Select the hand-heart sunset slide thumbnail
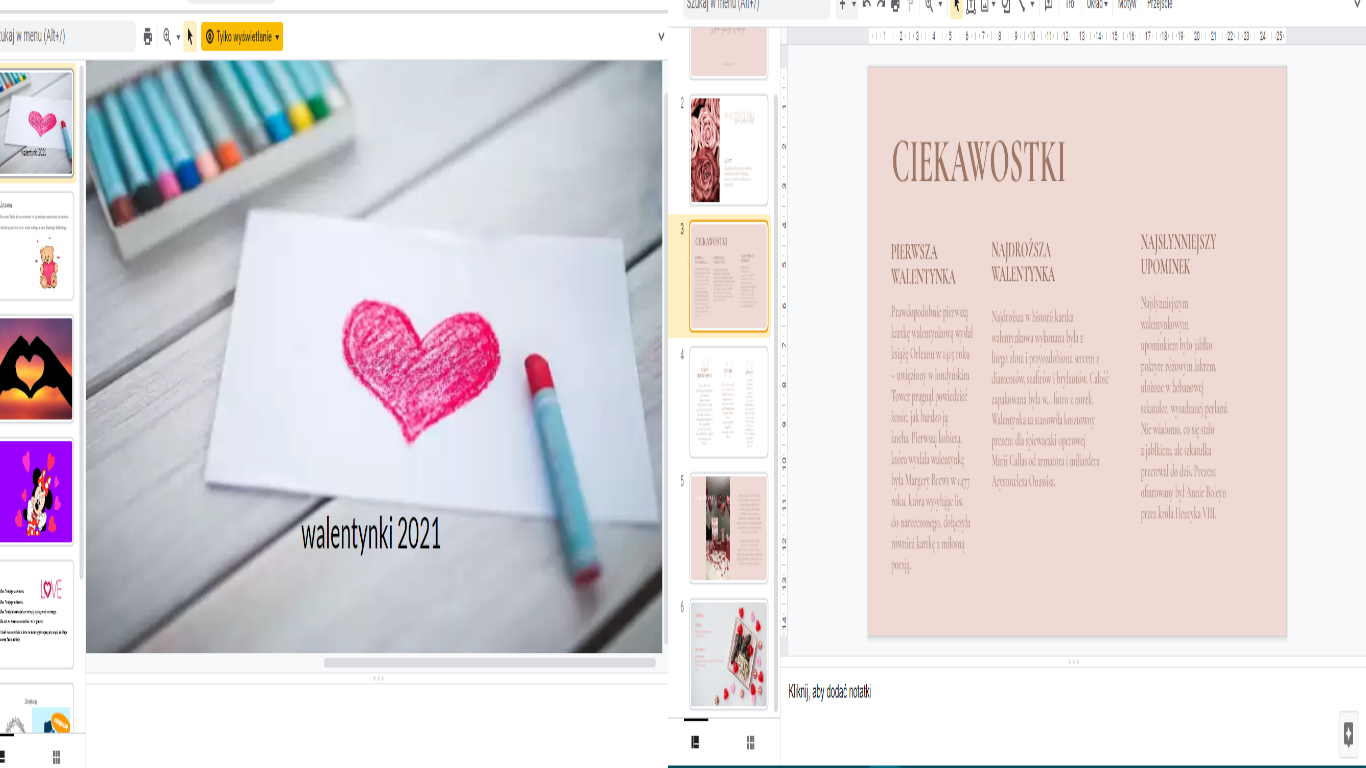 coord(36,369)
